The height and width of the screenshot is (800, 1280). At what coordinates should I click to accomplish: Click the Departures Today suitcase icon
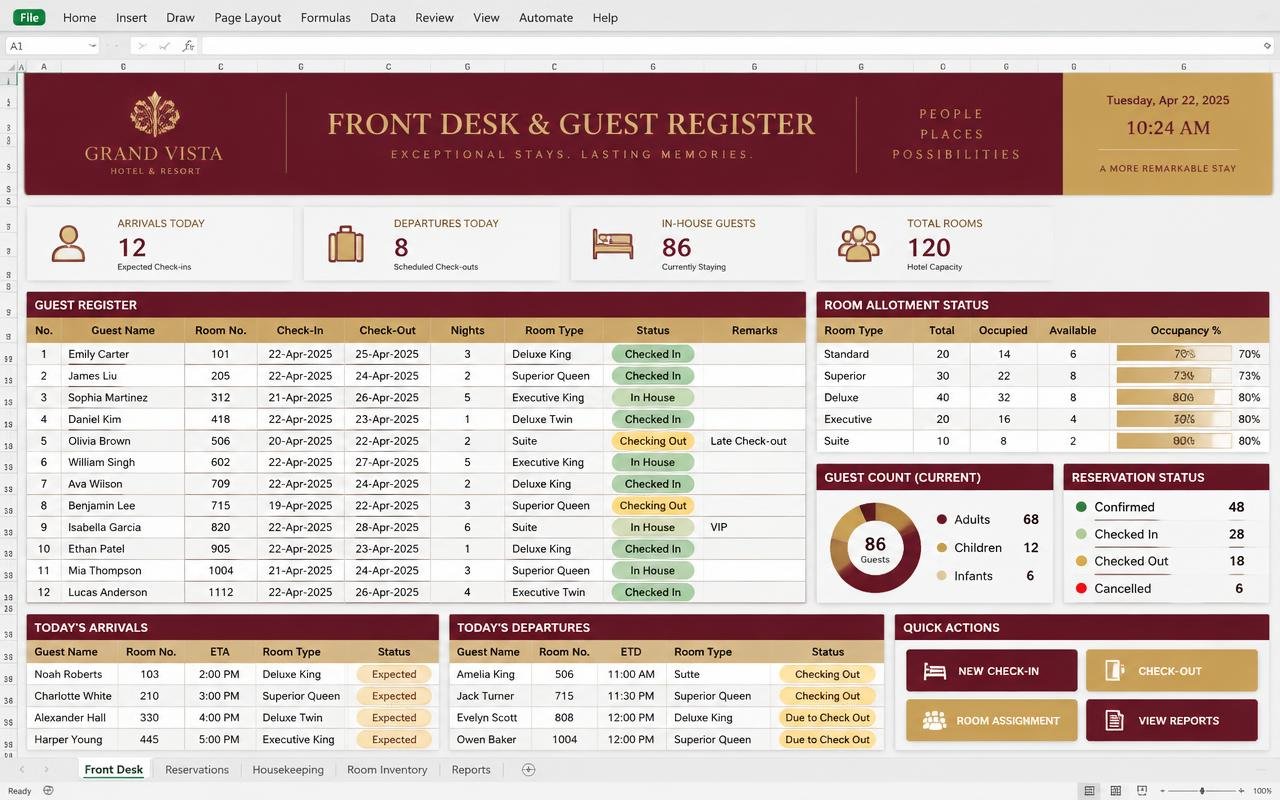coord(345,243)
